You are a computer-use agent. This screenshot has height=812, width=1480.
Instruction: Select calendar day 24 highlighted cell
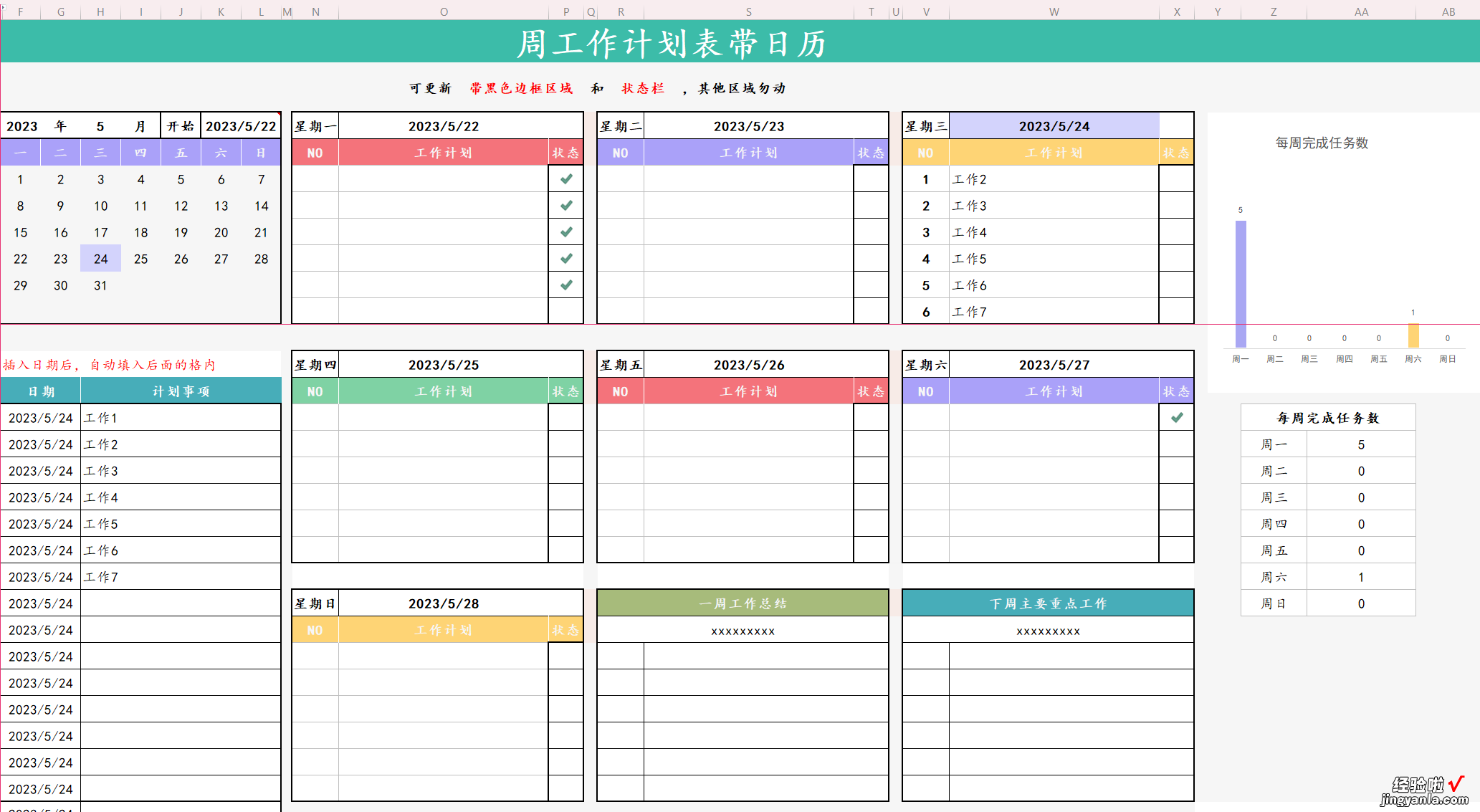(100, 259)
